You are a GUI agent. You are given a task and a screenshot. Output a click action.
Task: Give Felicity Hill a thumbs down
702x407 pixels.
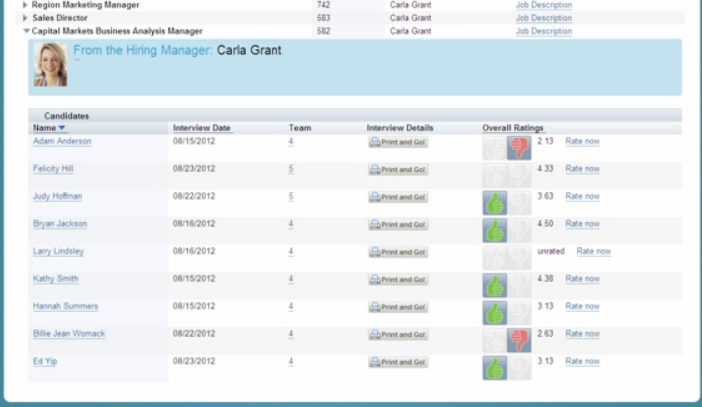click(x=519, y=175)
